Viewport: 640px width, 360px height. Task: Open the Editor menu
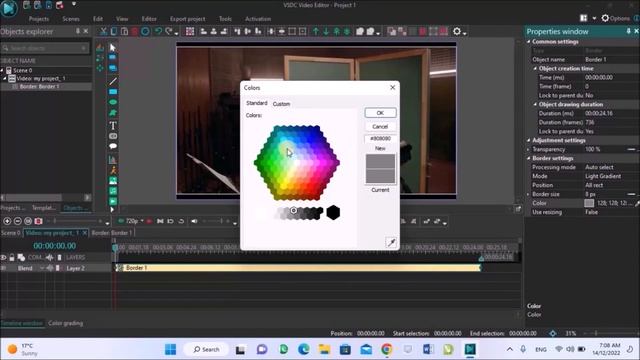pyautogui.click(x=149, y=19)
